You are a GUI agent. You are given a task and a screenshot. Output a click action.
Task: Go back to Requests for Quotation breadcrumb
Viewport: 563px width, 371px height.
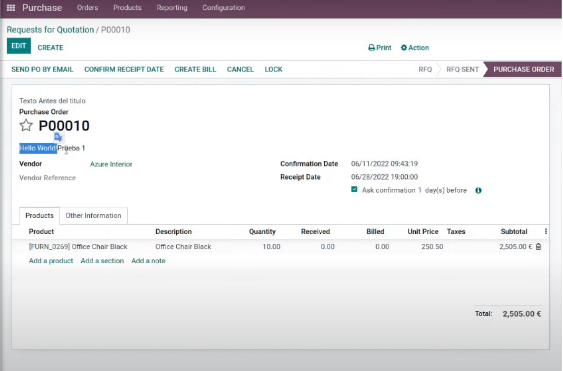(x=50, y=30)
